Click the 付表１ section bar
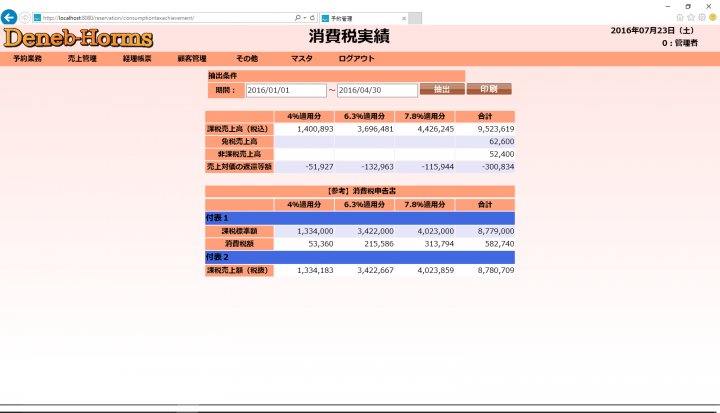This screenshot has height=413, width=720. pos(360,218)
